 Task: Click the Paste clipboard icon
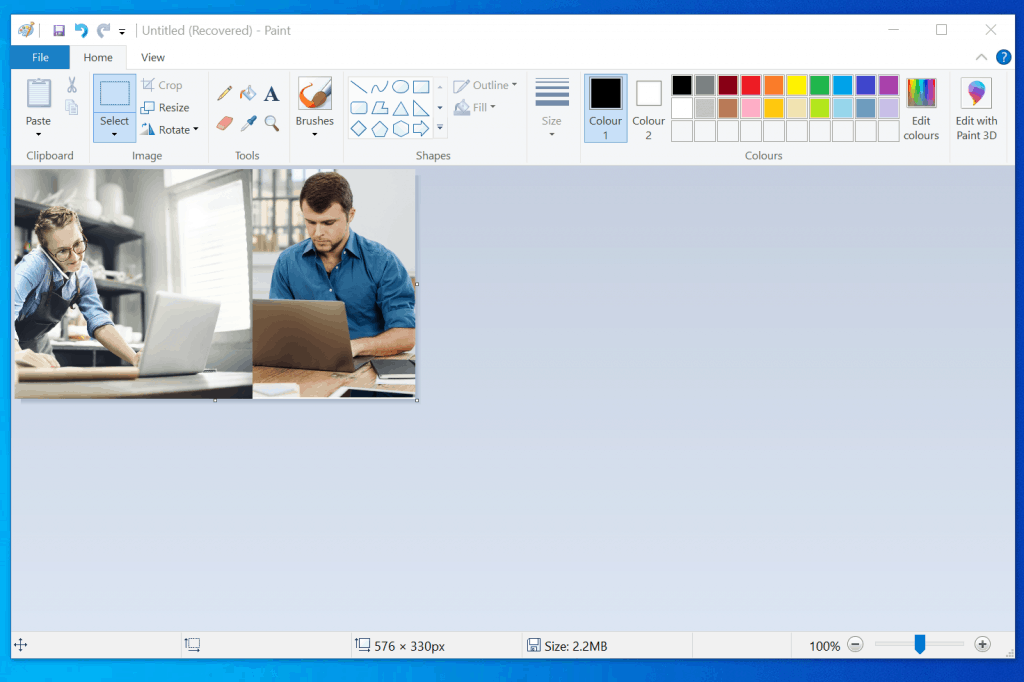[39, 93]
